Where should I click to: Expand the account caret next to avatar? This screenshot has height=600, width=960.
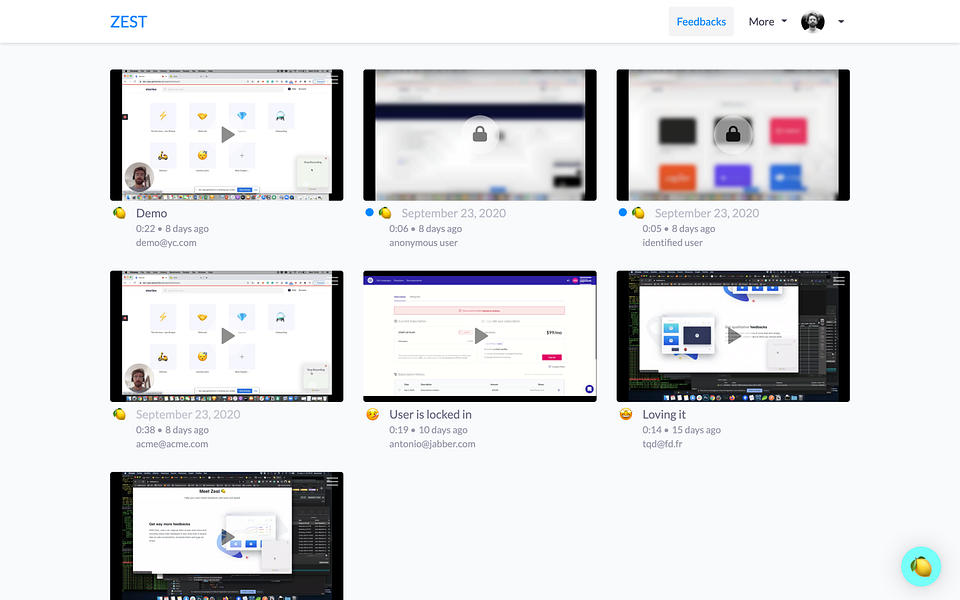click(841, 21)
